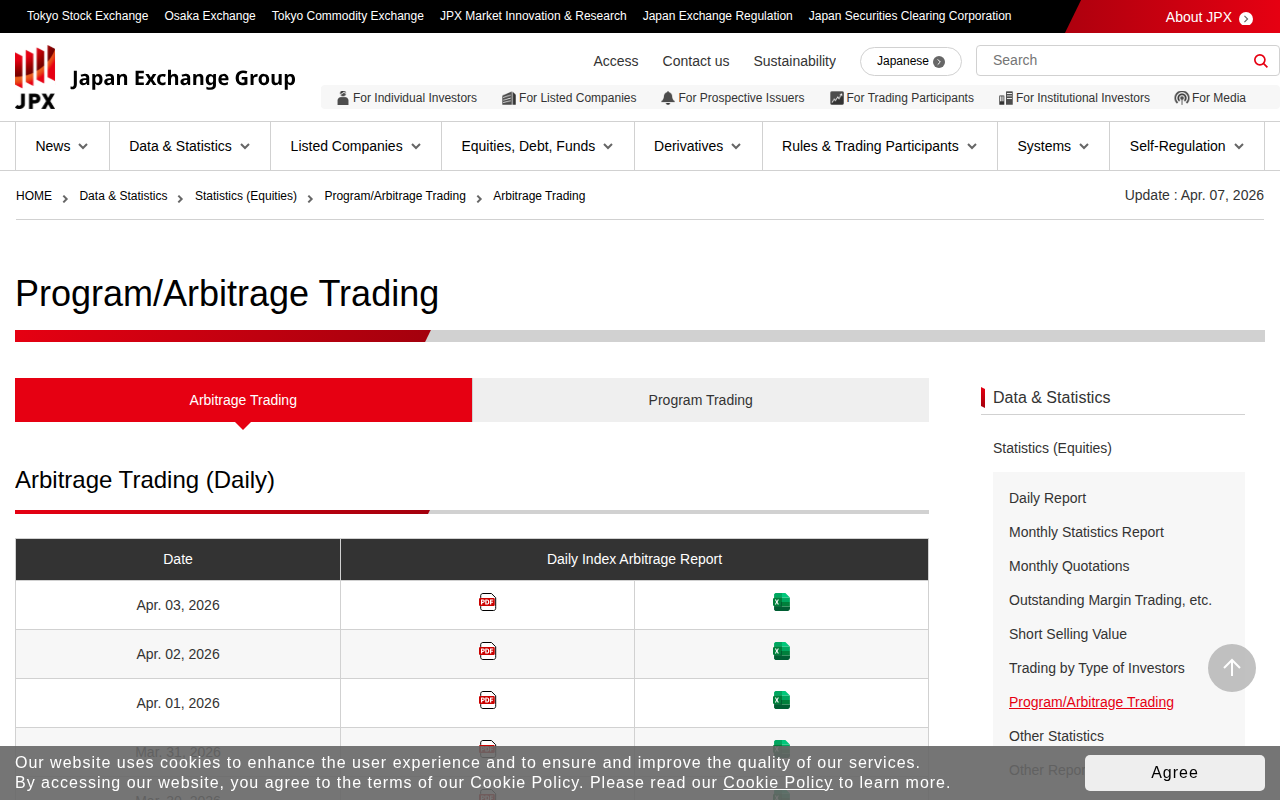The height and width of the screenshot is (800, 1280).
Task: Open Japan Exchange Regulation link
Action: (x=718, y=16)
